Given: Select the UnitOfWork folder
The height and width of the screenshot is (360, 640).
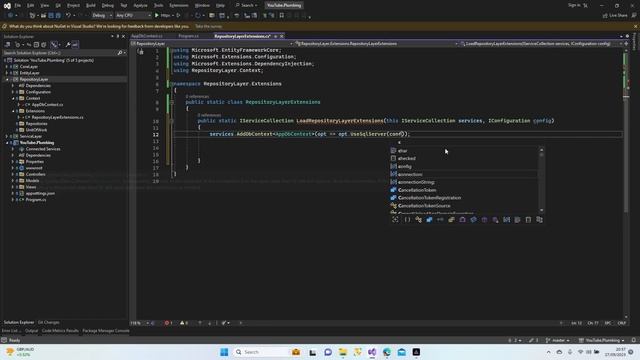Looking at the screenshot, I should coord(36,130).
